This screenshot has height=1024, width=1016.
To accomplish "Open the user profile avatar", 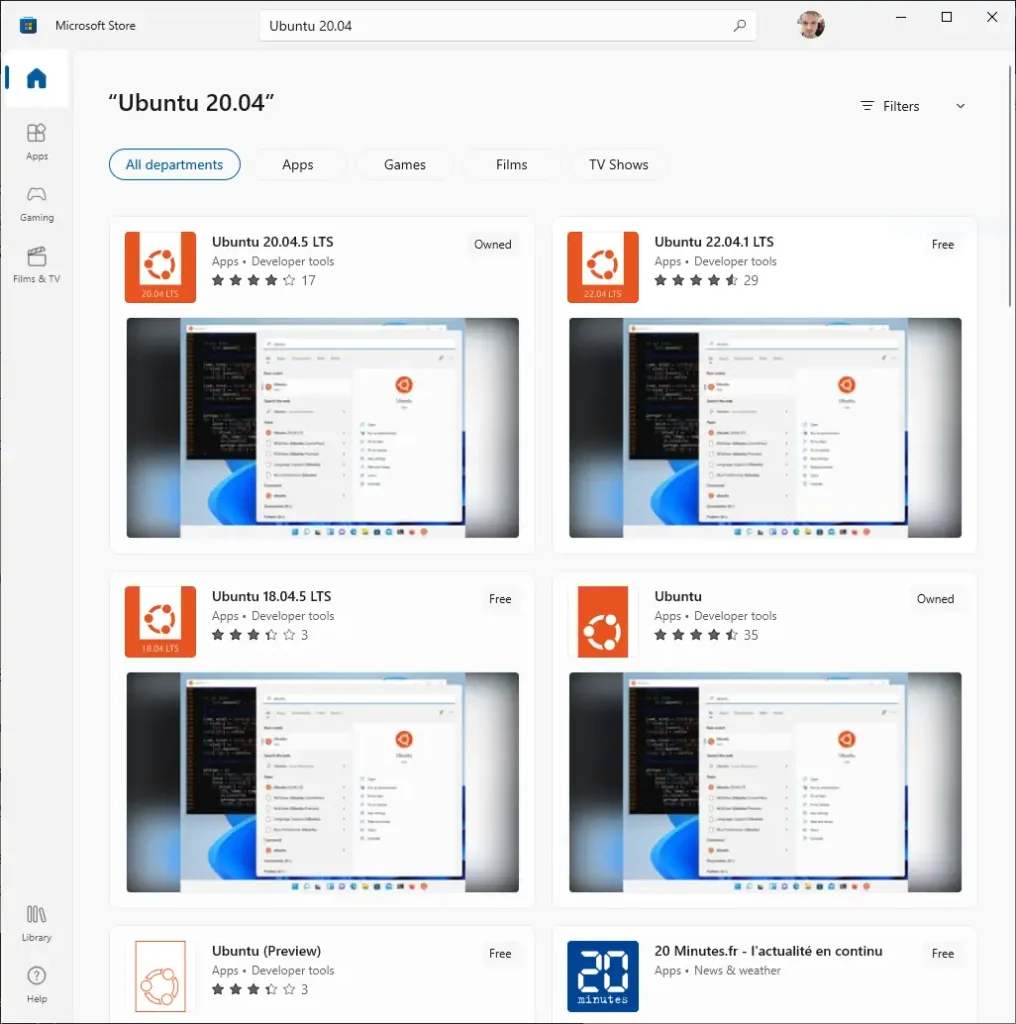I will [x=811, y=25].
